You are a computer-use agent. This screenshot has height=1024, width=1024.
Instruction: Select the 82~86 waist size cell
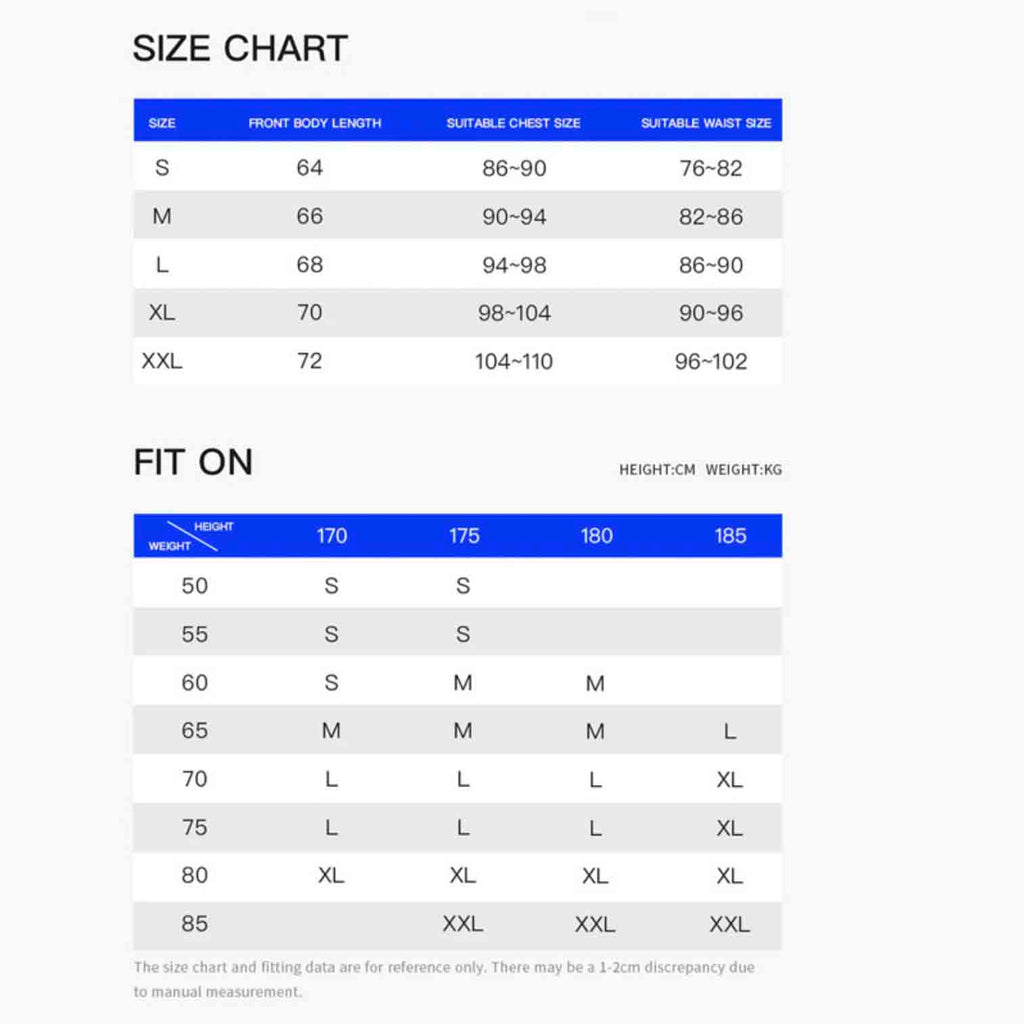click(711, 217)
